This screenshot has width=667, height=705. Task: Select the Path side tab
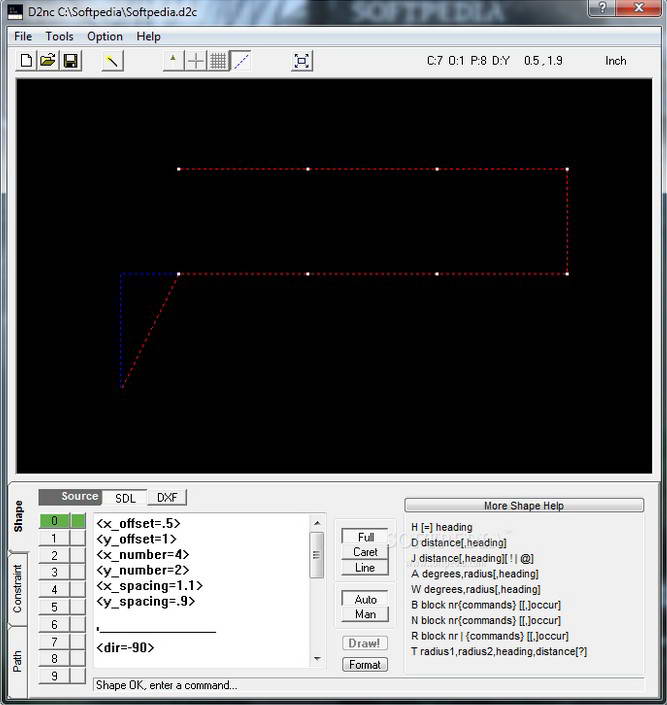[x=18, y=661]
